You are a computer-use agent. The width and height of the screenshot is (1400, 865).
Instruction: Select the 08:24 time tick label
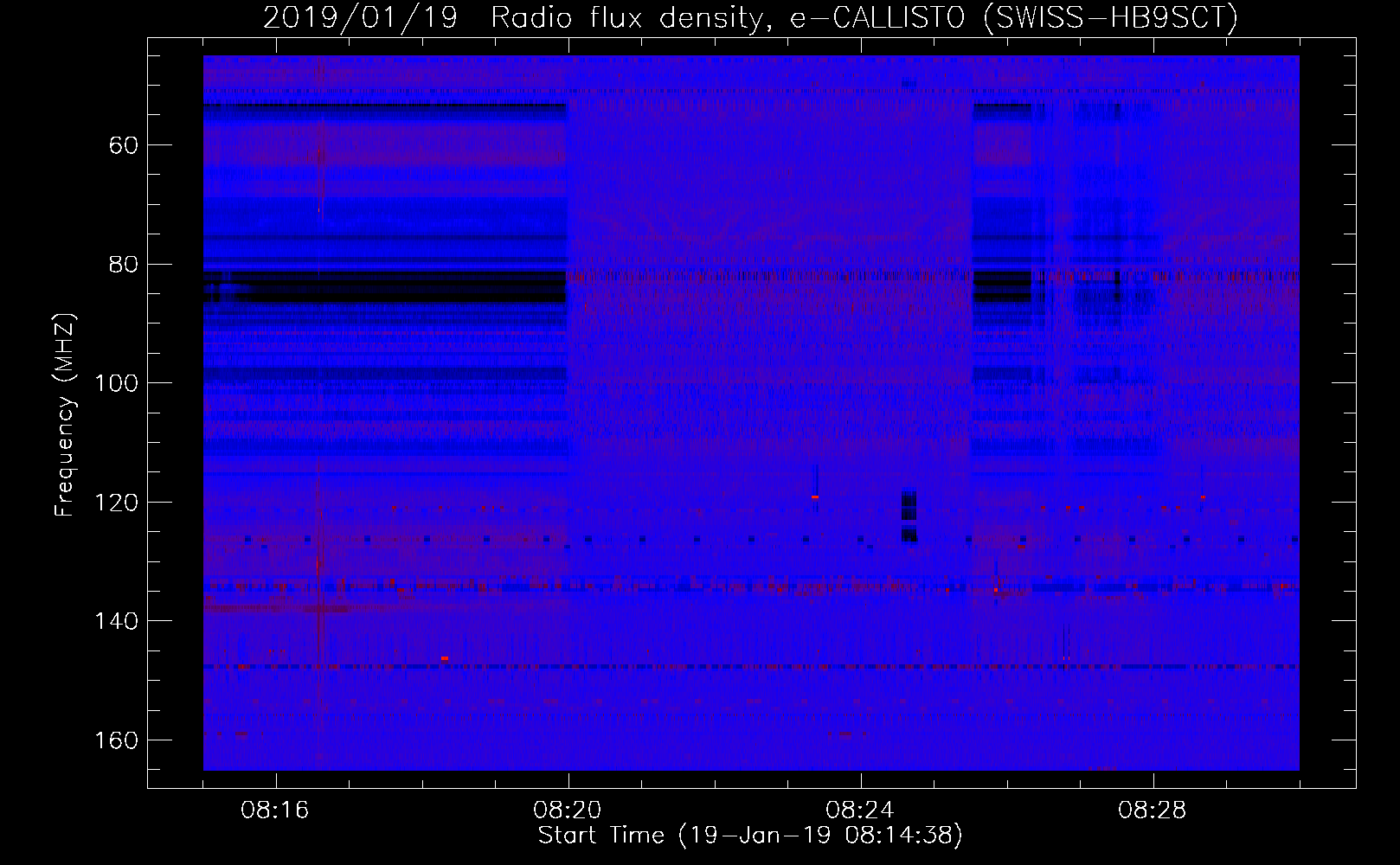point(860,811)
